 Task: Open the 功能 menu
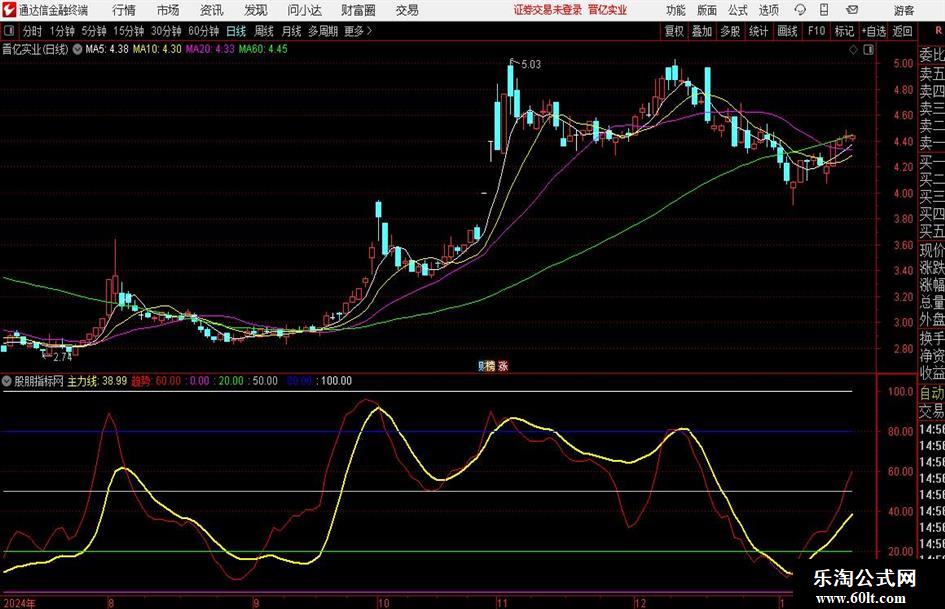pyautogui.click(x=676, y=10)
